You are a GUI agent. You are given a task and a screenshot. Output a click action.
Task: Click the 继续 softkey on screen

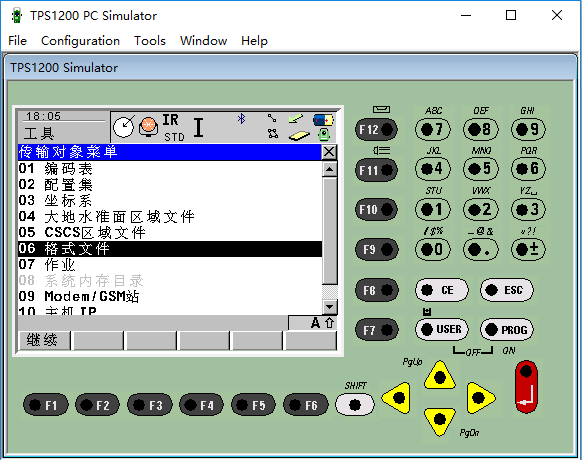tap(44, 340)
